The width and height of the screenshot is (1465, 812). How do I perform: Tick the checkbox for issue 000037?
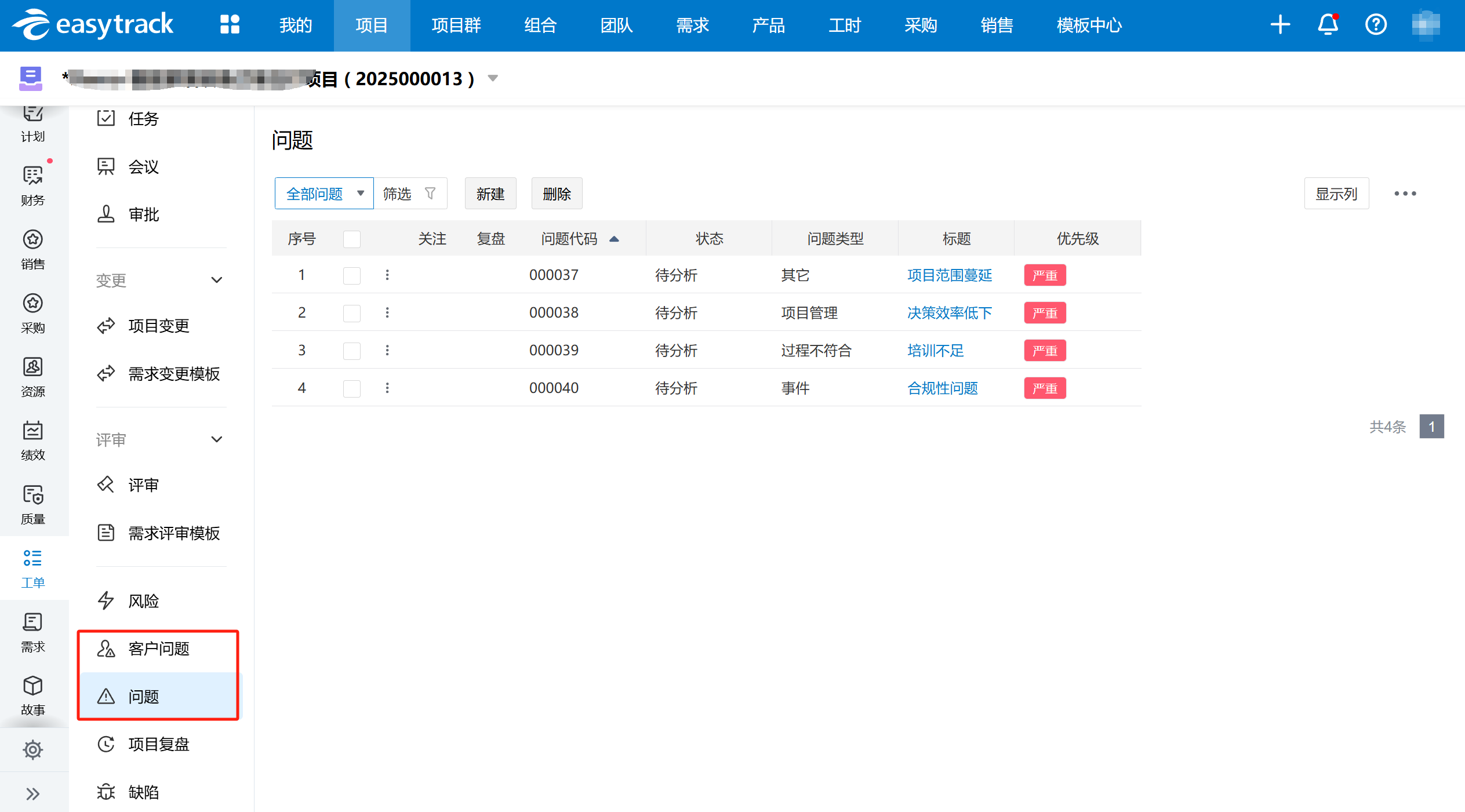coord(352,275)
